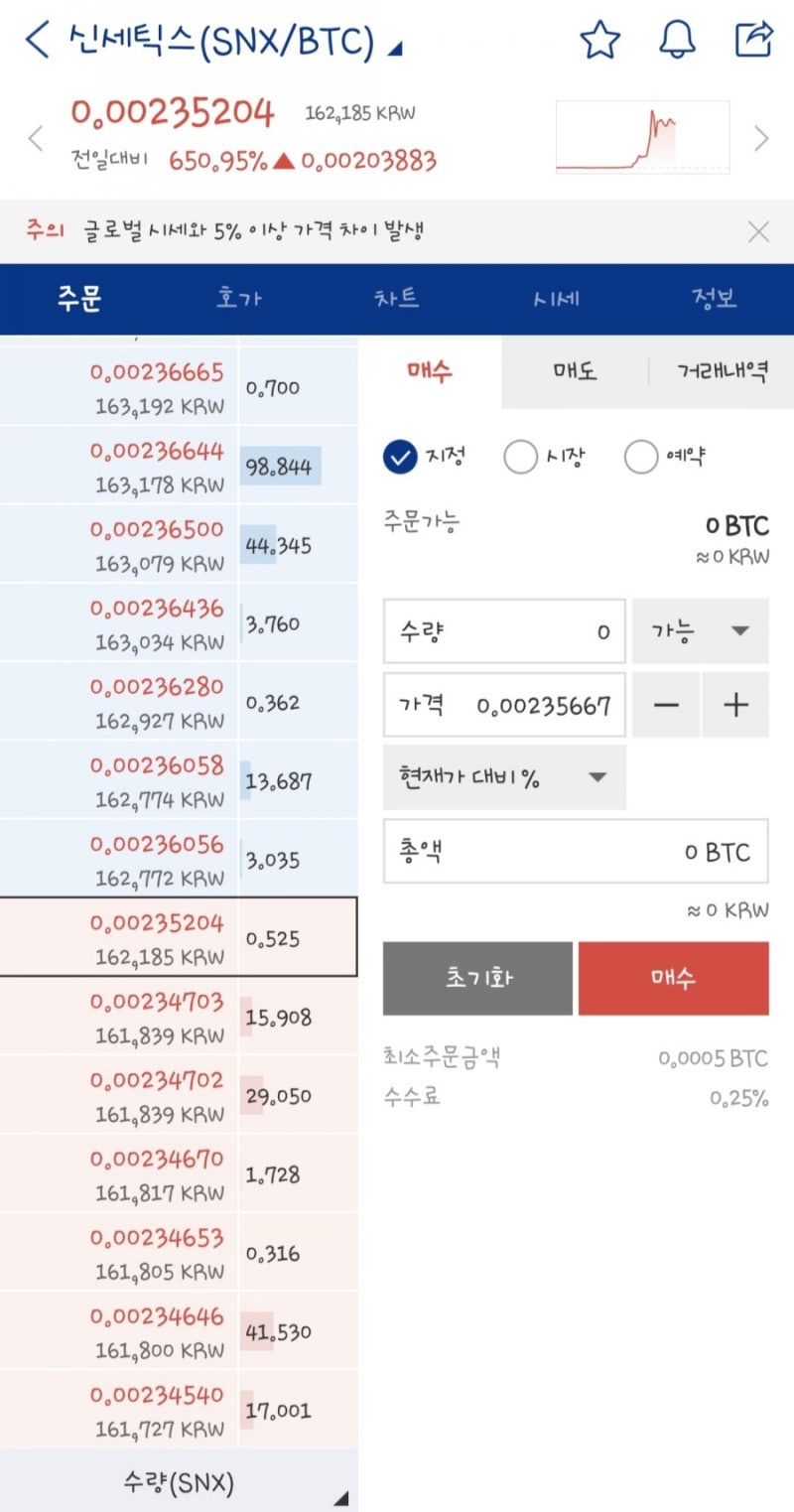Select the 예약 (reserved) order type
The width and height of the screenshot is (794, 1512).
(641, 456)
